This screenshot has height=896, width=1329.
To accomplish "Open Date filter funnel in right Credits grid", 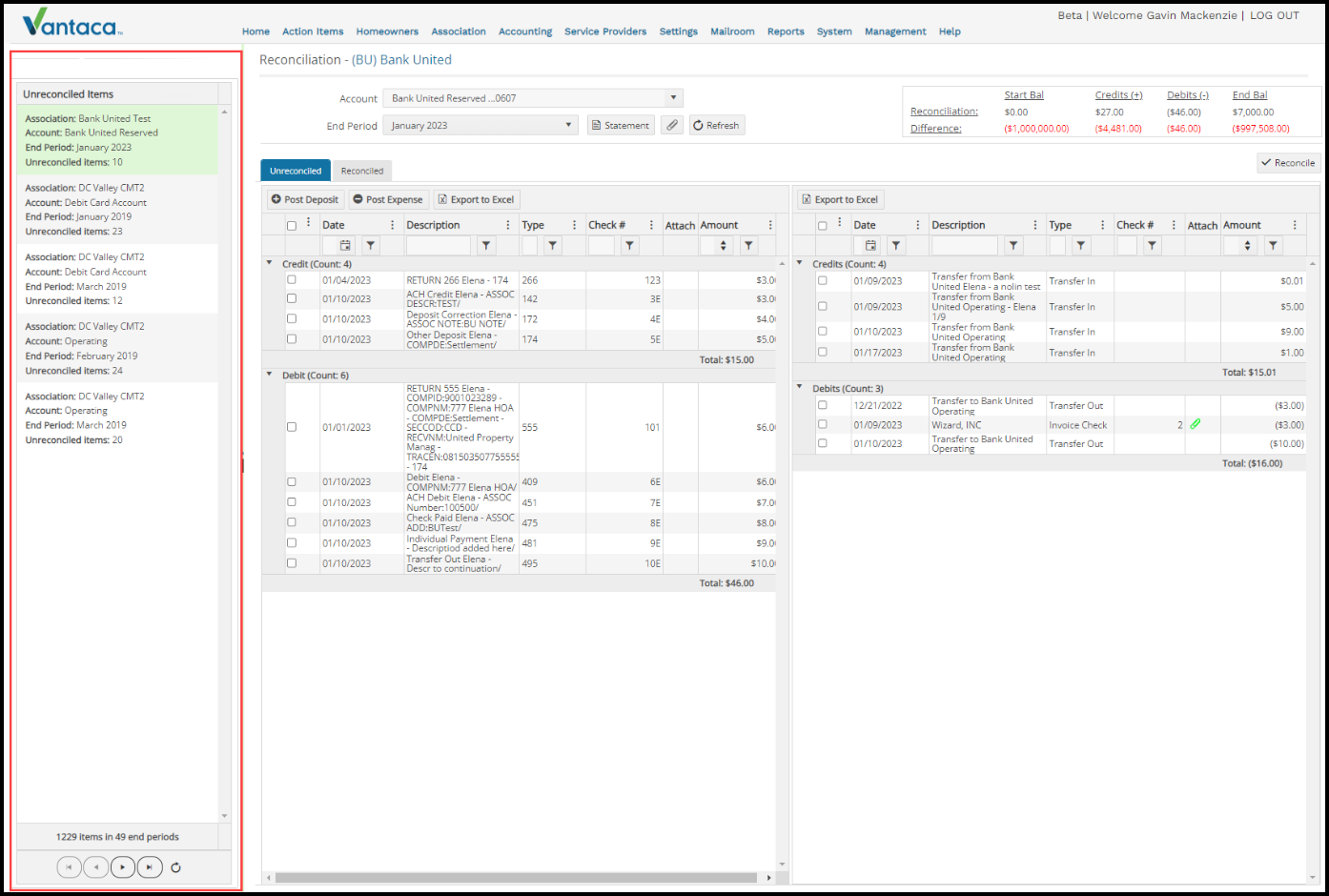I will [x=896, y=246].
